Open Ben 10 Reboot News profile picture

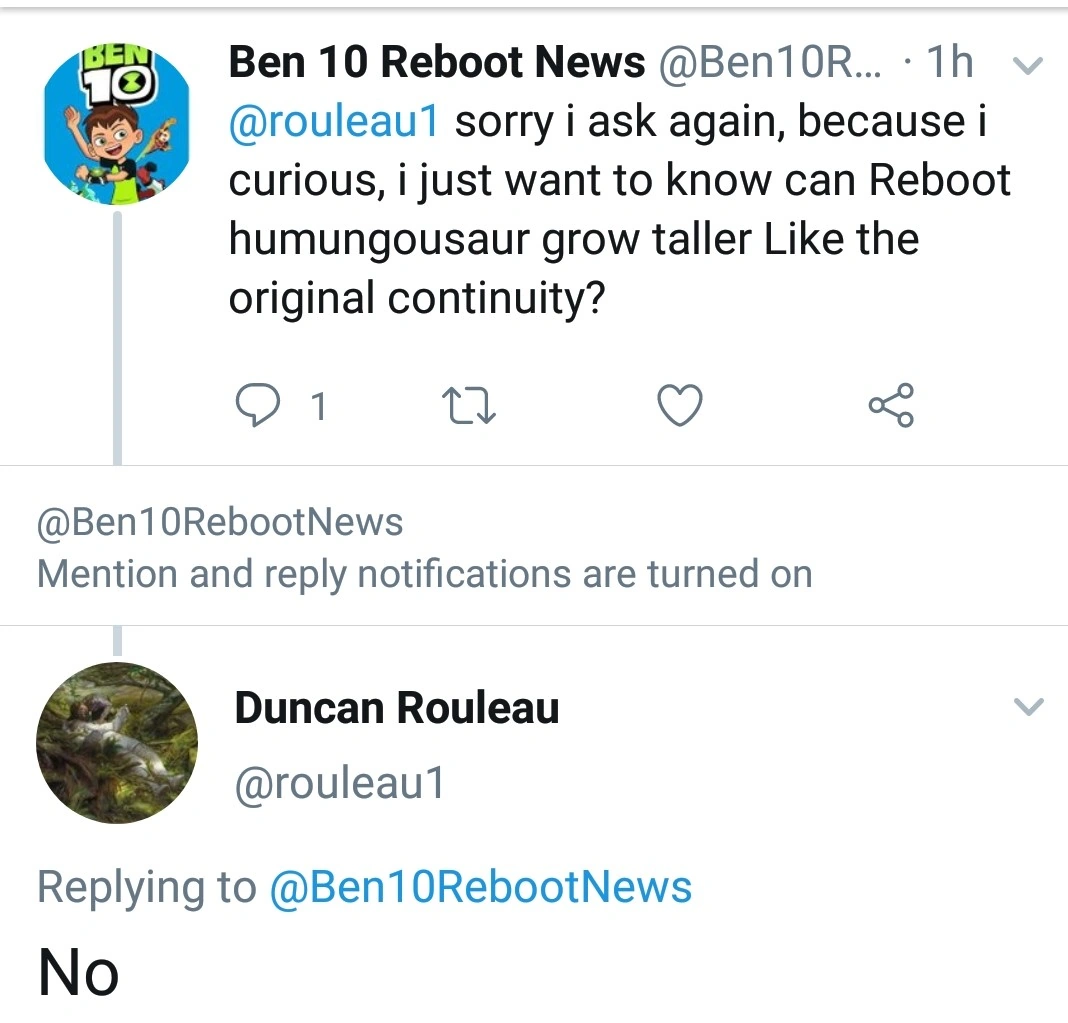[117, 124]
